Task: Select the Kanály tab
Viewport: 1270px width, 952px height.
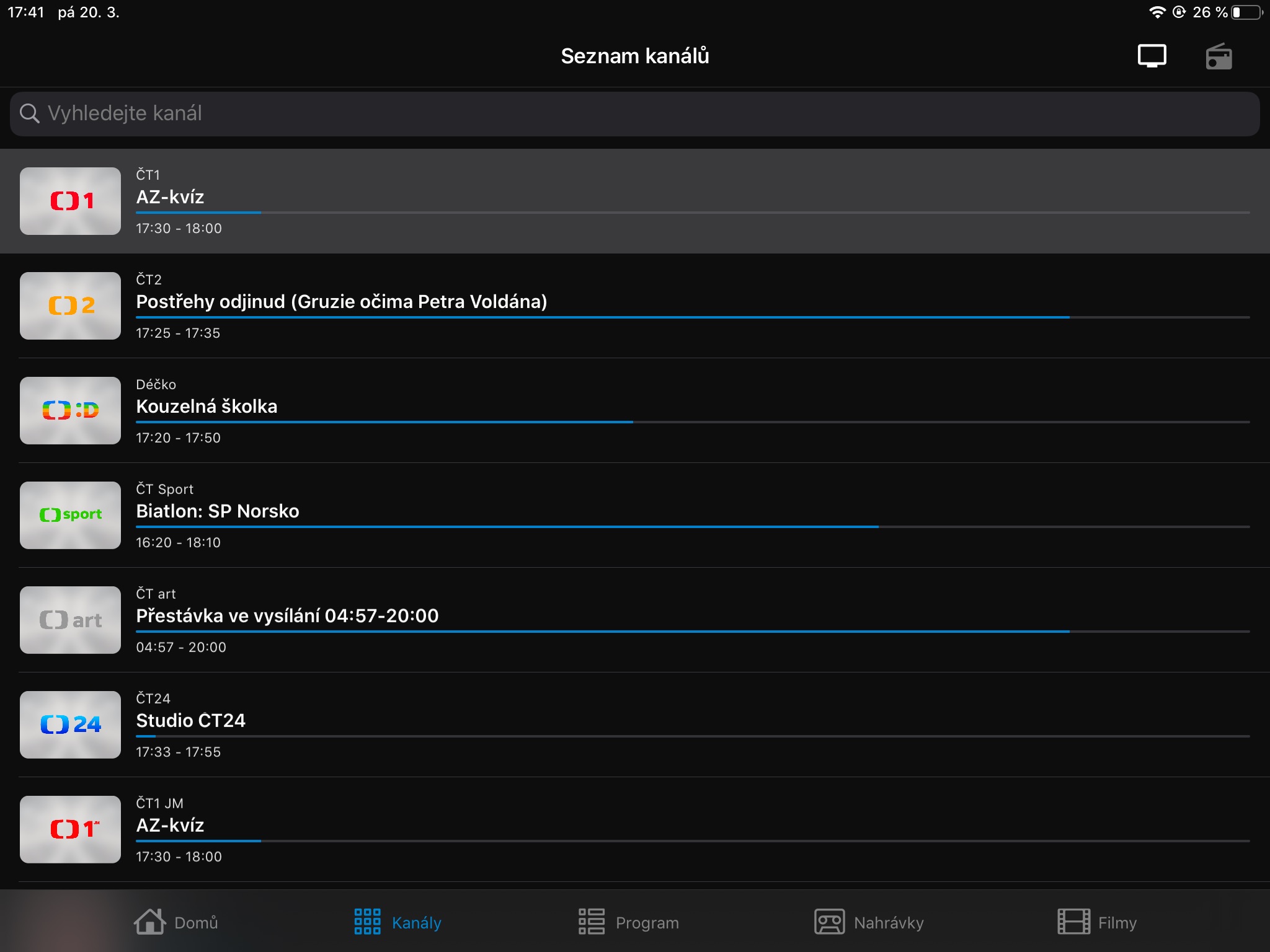Action: tap(397, 922)
